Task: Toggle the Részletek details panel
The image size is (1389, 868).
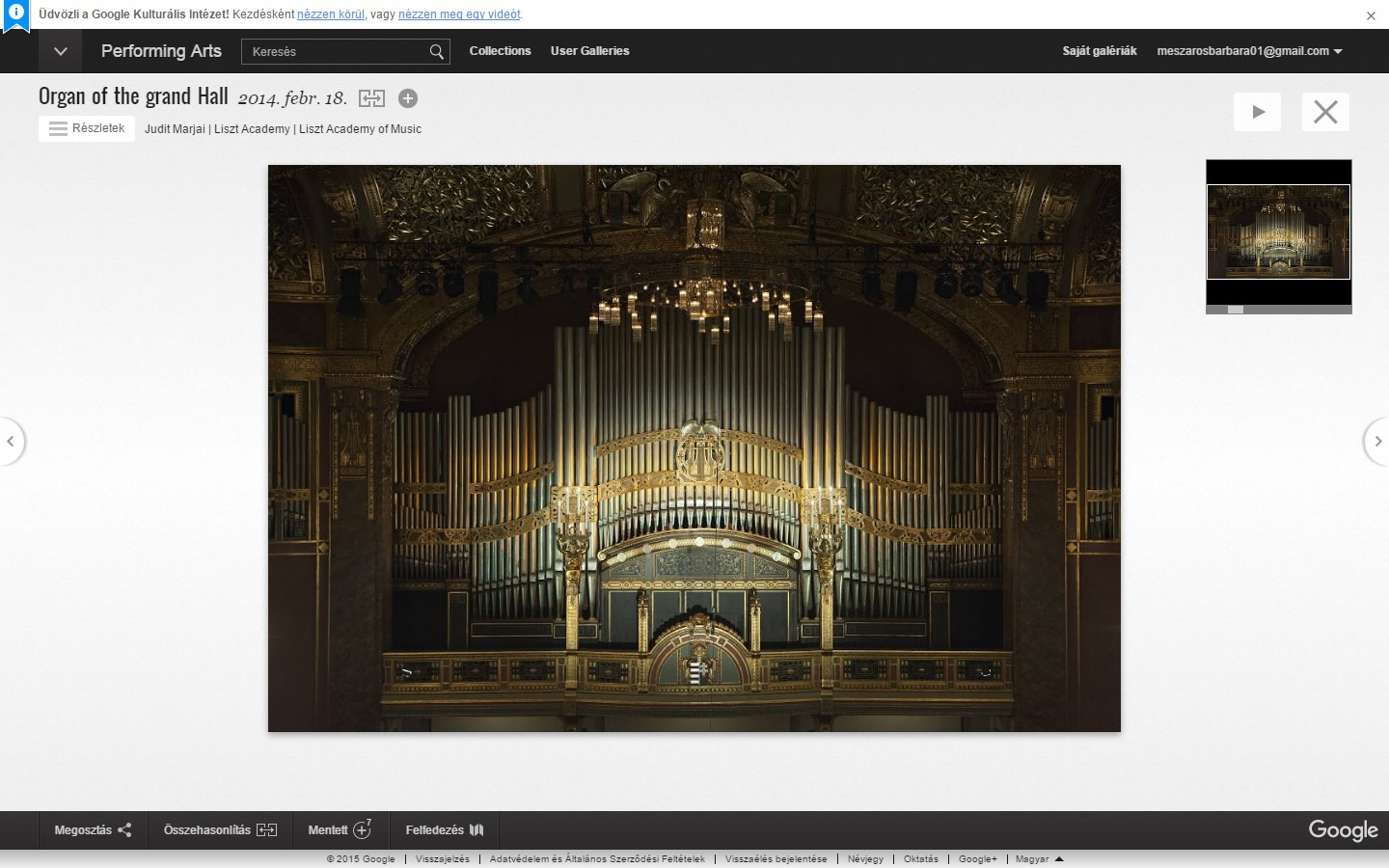Action: point(87,128)
